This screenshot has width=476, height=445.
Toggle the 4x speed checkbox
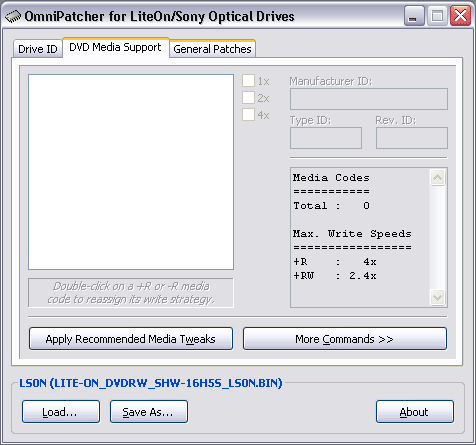coord(248,115)
